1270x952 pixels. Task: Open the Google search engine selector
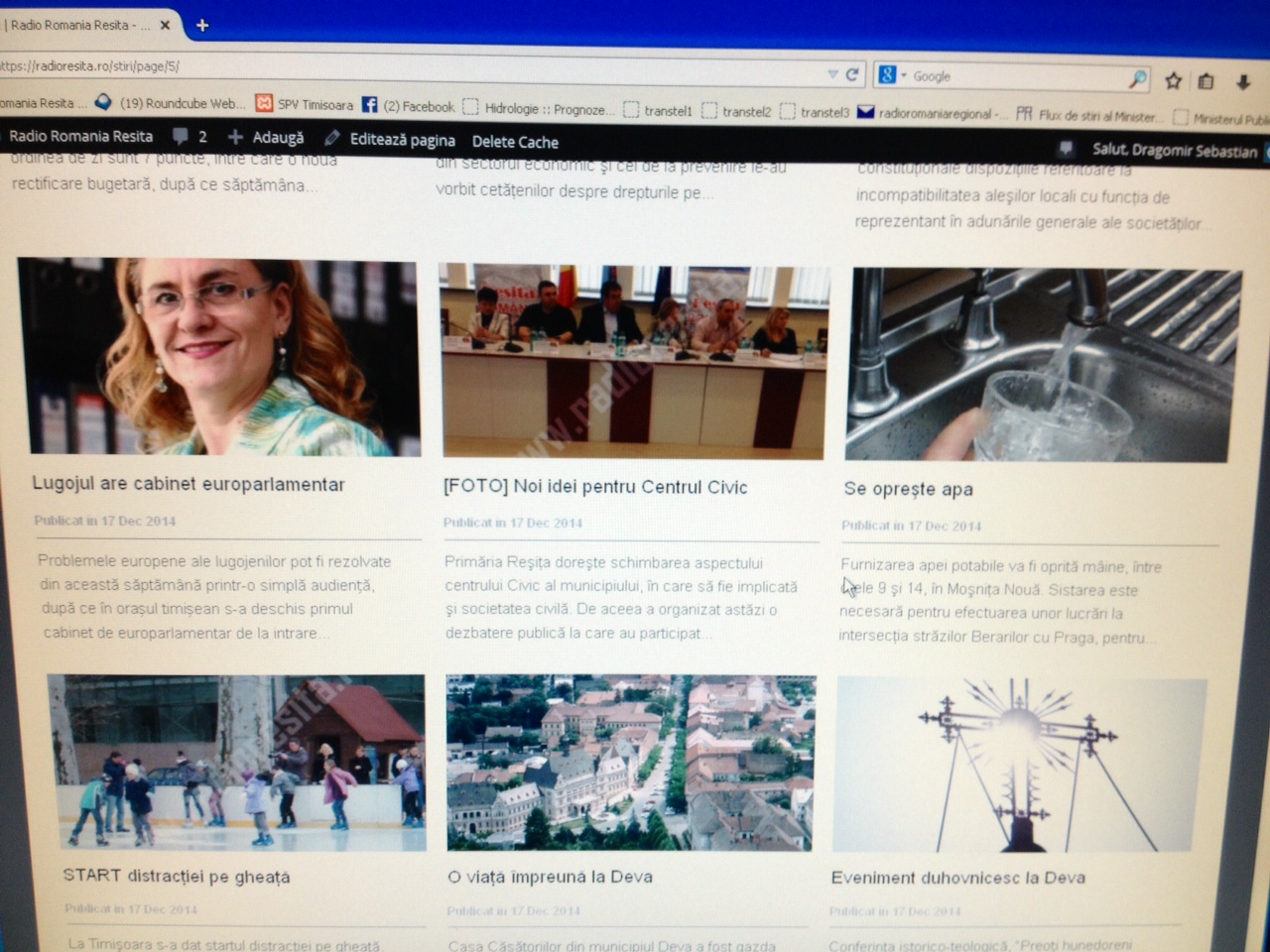892,74
